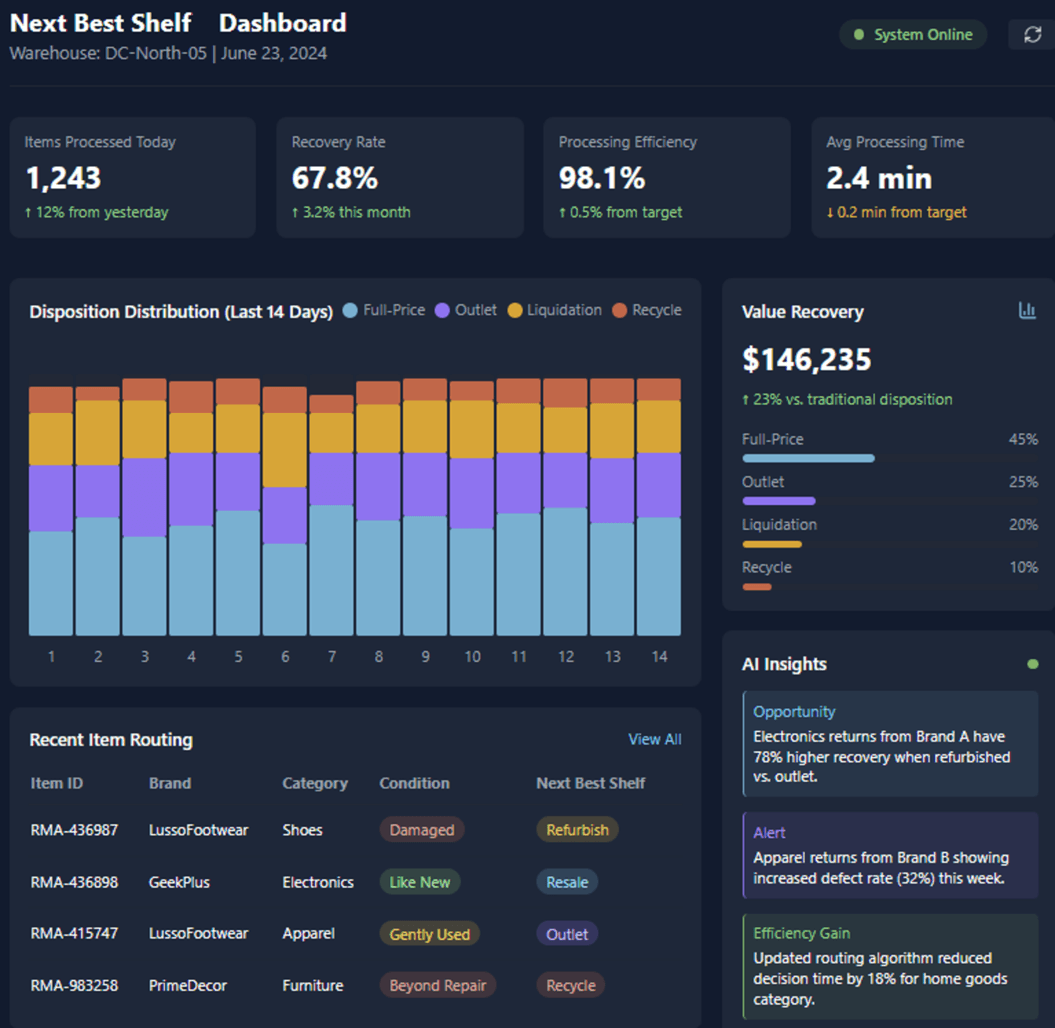Click the Items Processed Today KPI card
The height and width of the screenshot is (1028, 1055).
pyautogui.click(x=132, y=177)
